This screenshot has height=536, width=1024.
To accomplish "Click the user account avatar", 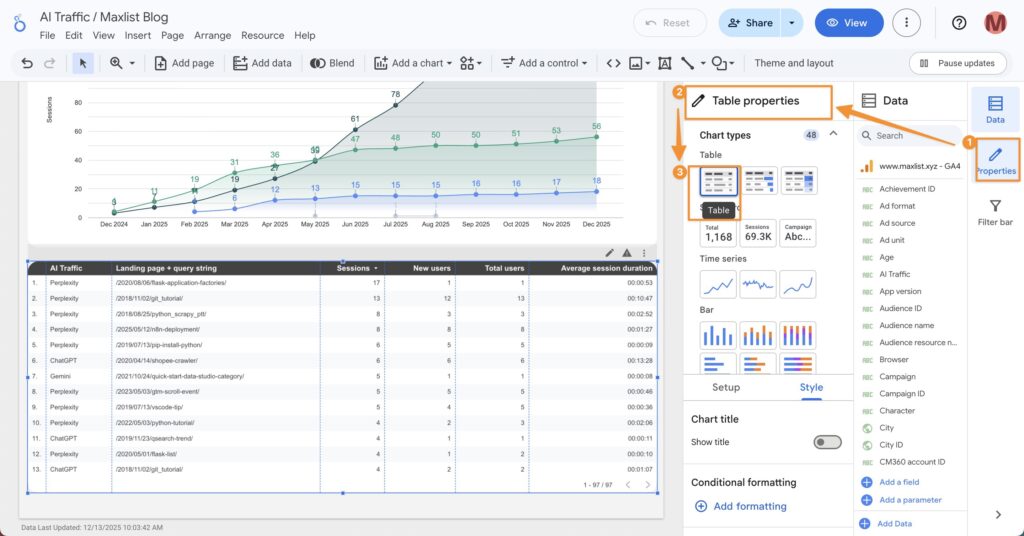I will [x=995, y=23].
